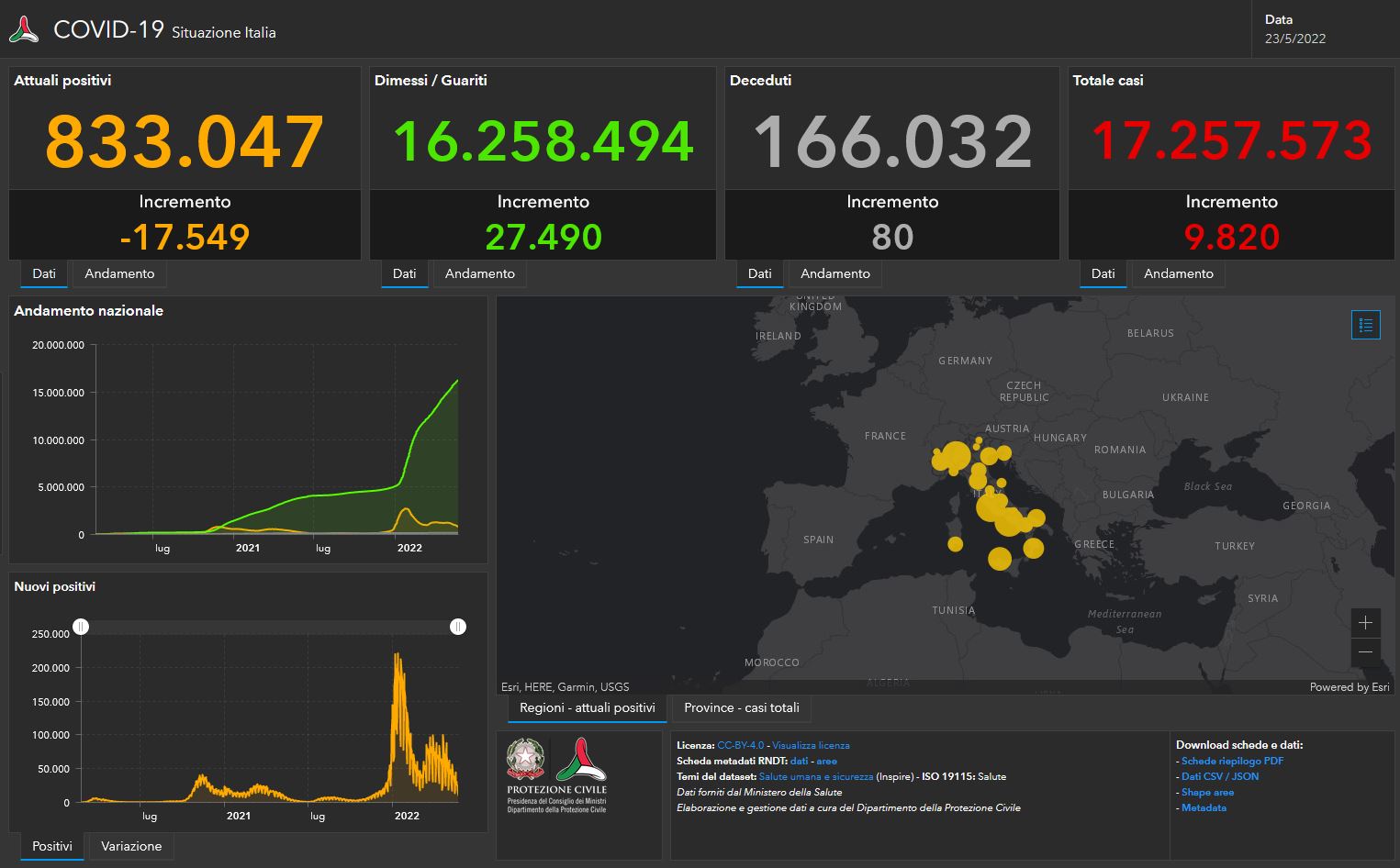Download the Schede riepilogo PDF

tap(1233, 761)
